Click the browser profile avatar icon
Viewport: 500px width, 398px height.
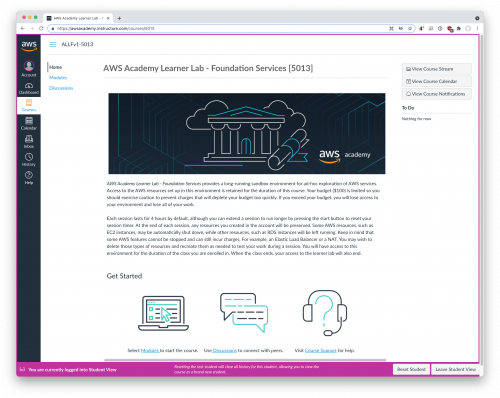tap(468, 28)
